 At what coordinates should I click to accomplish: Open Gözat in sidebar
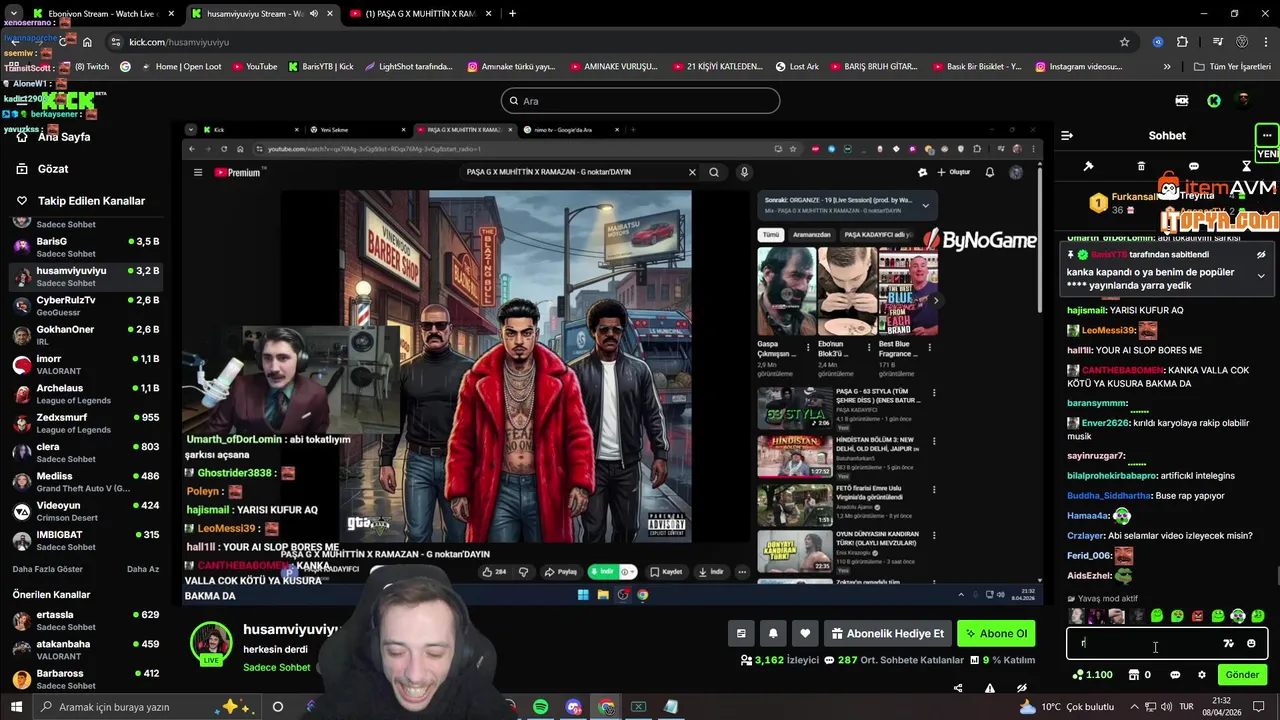53,169
